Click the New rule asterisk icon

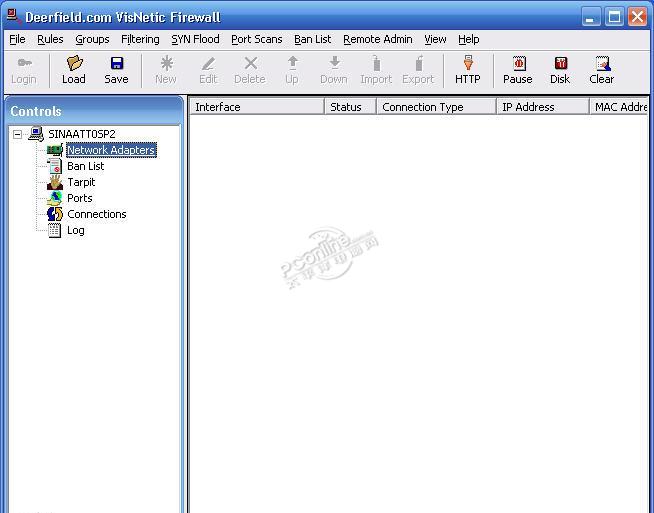pyautogui.click(x=166, y=63)
